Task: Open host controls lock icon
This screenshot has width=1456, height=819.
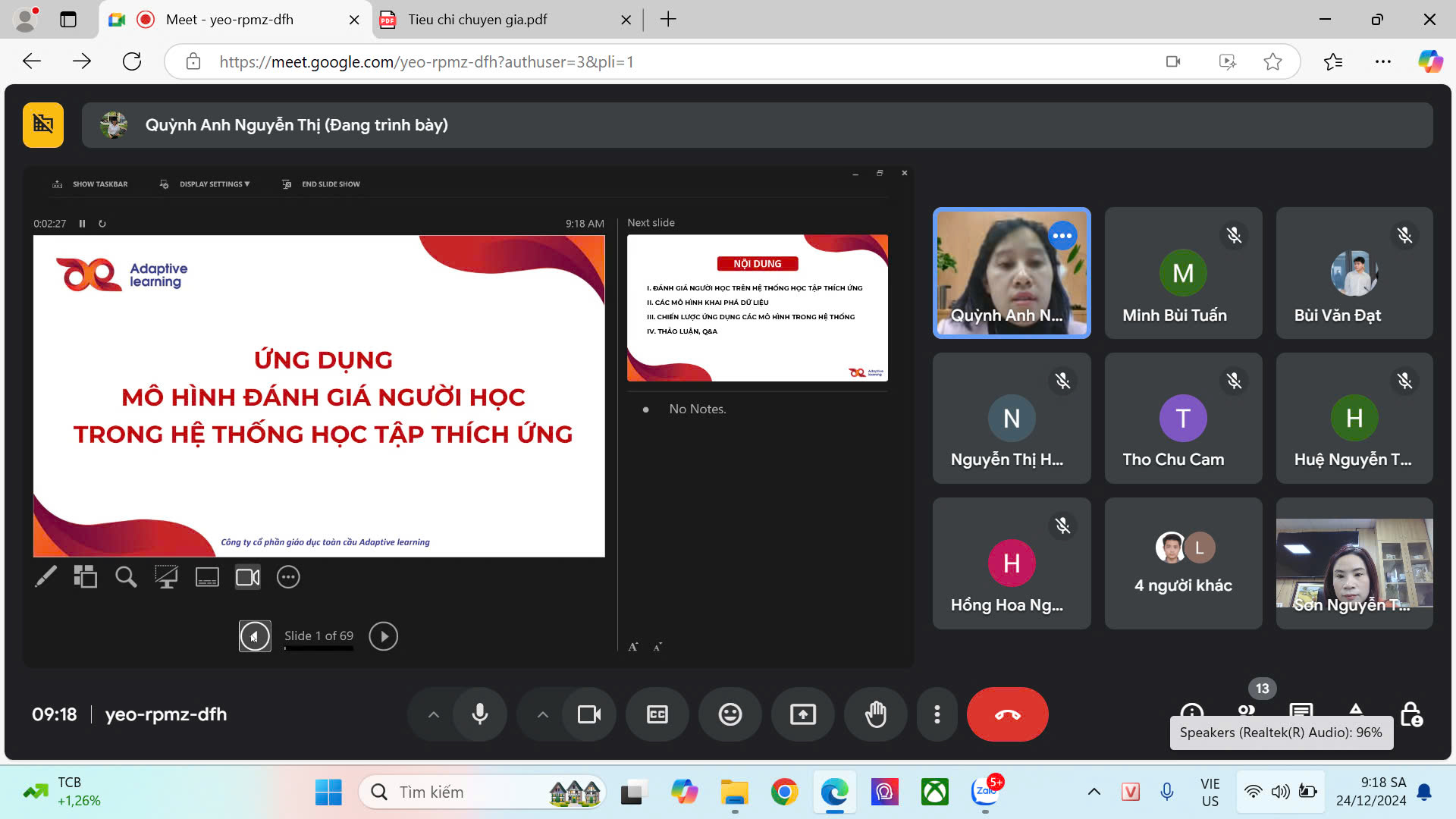Action: click(1411, 714)
